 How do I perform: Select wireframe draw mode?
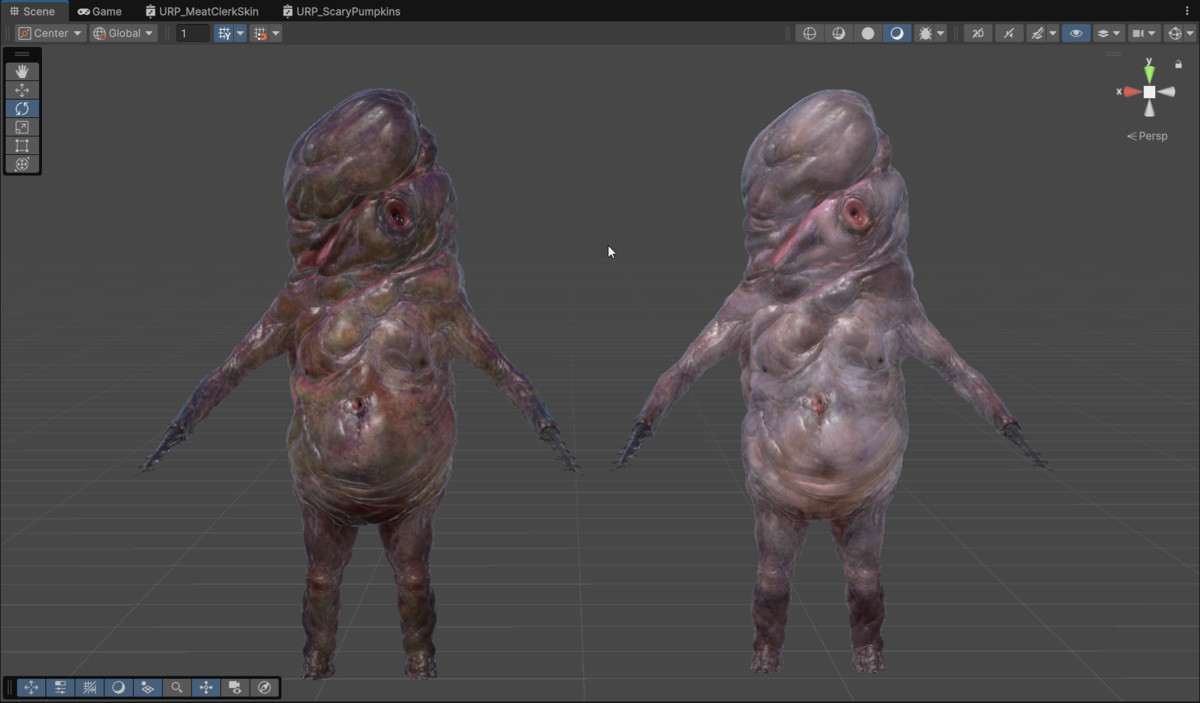coord(809,33)
